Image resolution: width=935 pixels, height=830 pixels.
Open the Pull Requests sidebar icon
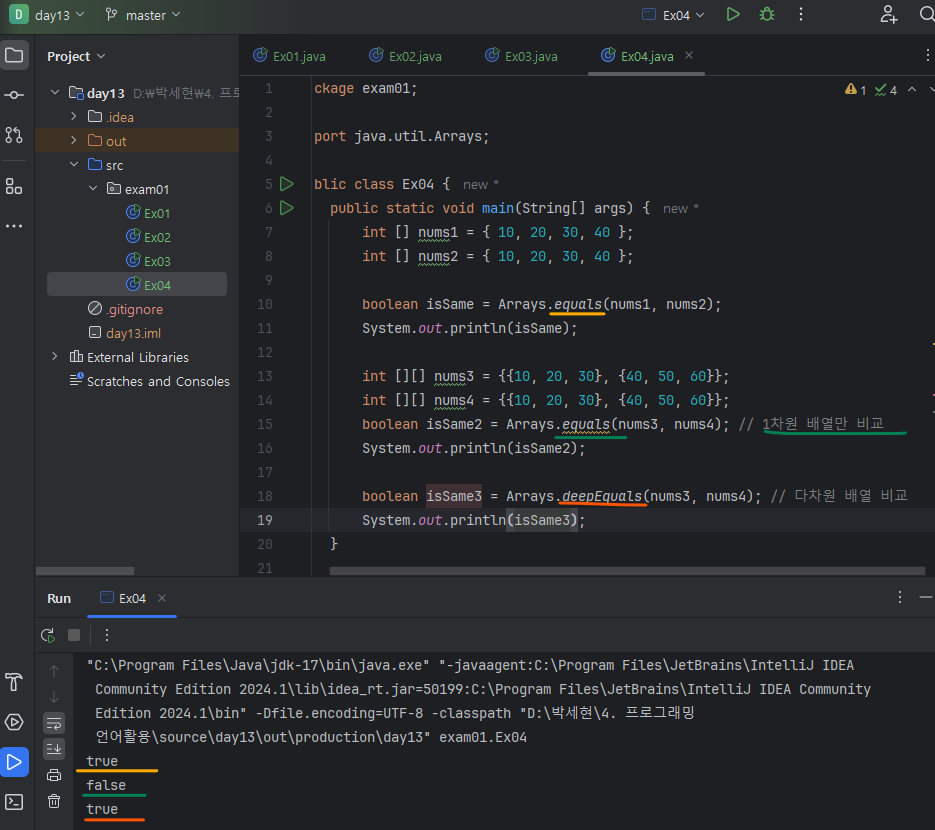[x=14, y=135]
